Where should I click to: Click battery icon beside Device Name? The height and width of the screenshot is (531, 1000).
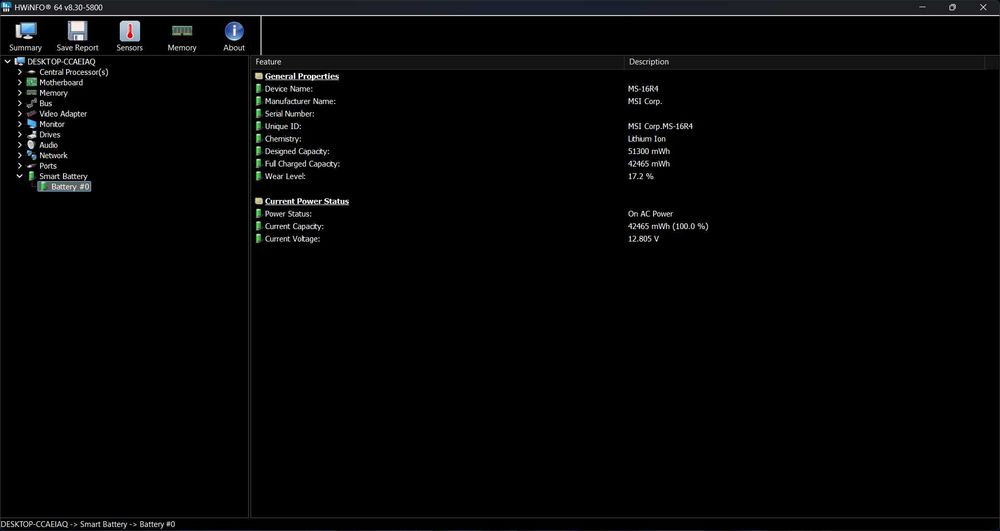259,89
